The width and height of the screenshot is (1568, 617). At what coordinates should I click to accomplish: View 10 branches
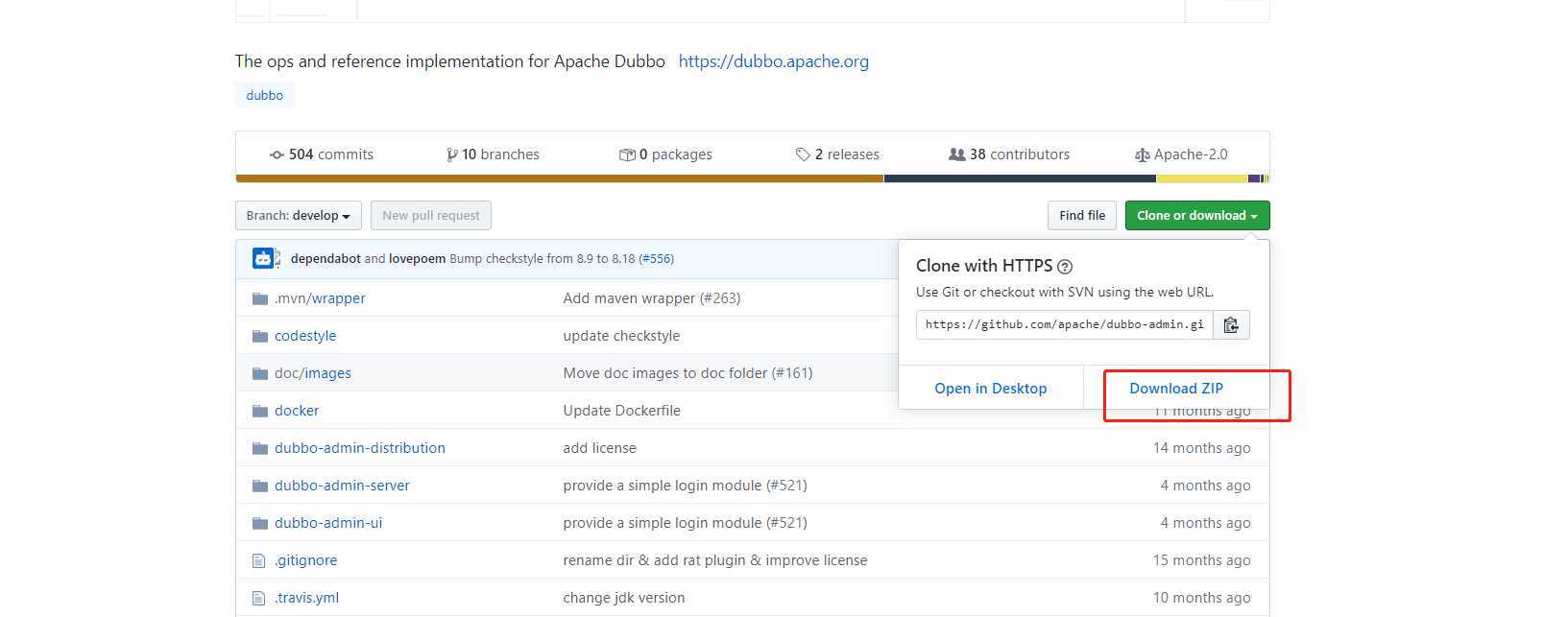[x=493, y=154]
